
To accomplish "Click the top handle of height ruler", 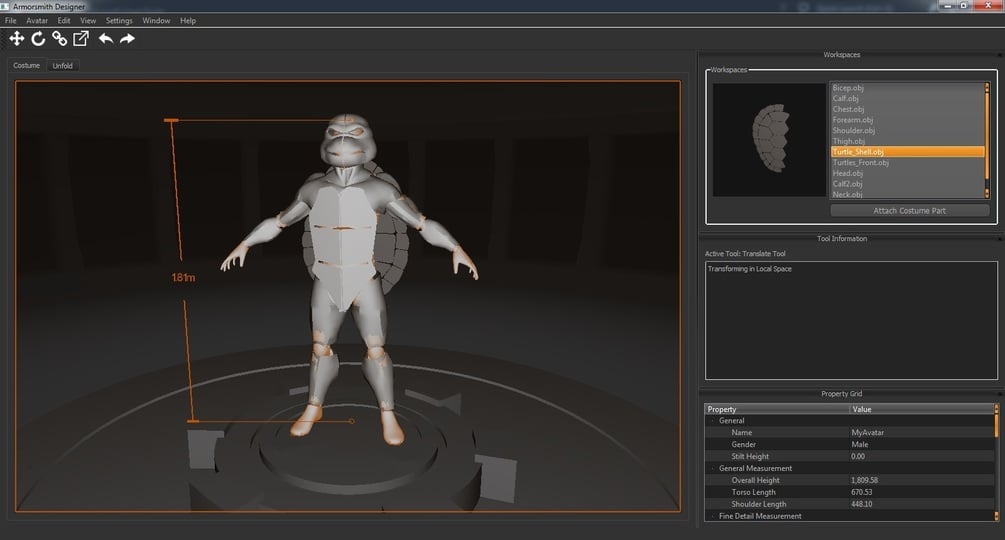I will tap(171, 120).
